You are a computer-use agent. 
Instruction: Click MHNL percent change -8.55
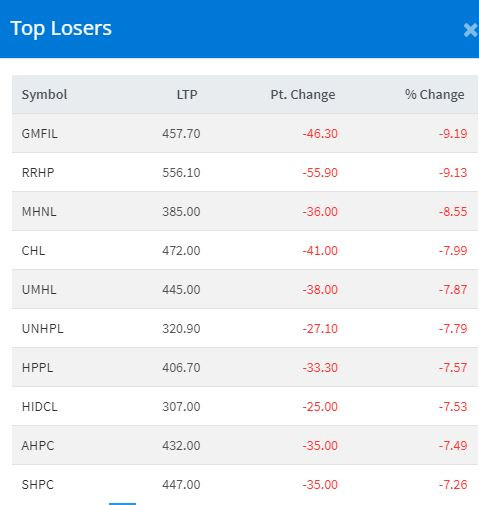click(x=453, y=212)
